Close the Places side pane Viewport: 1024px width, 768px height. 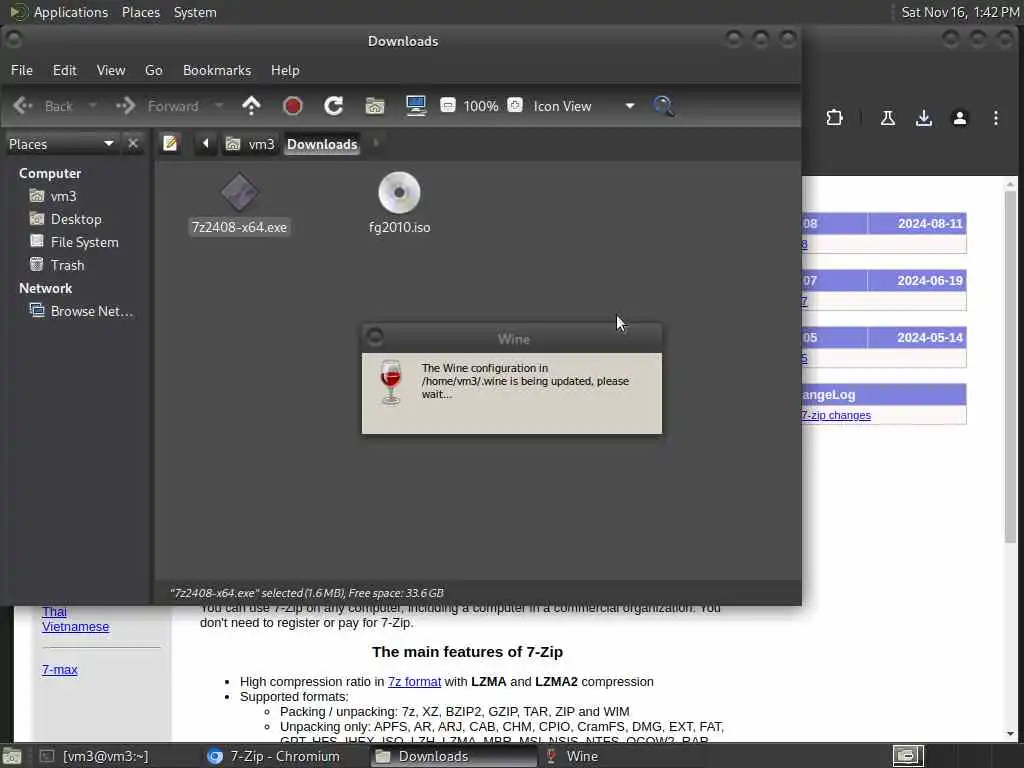tap(133, 144)
